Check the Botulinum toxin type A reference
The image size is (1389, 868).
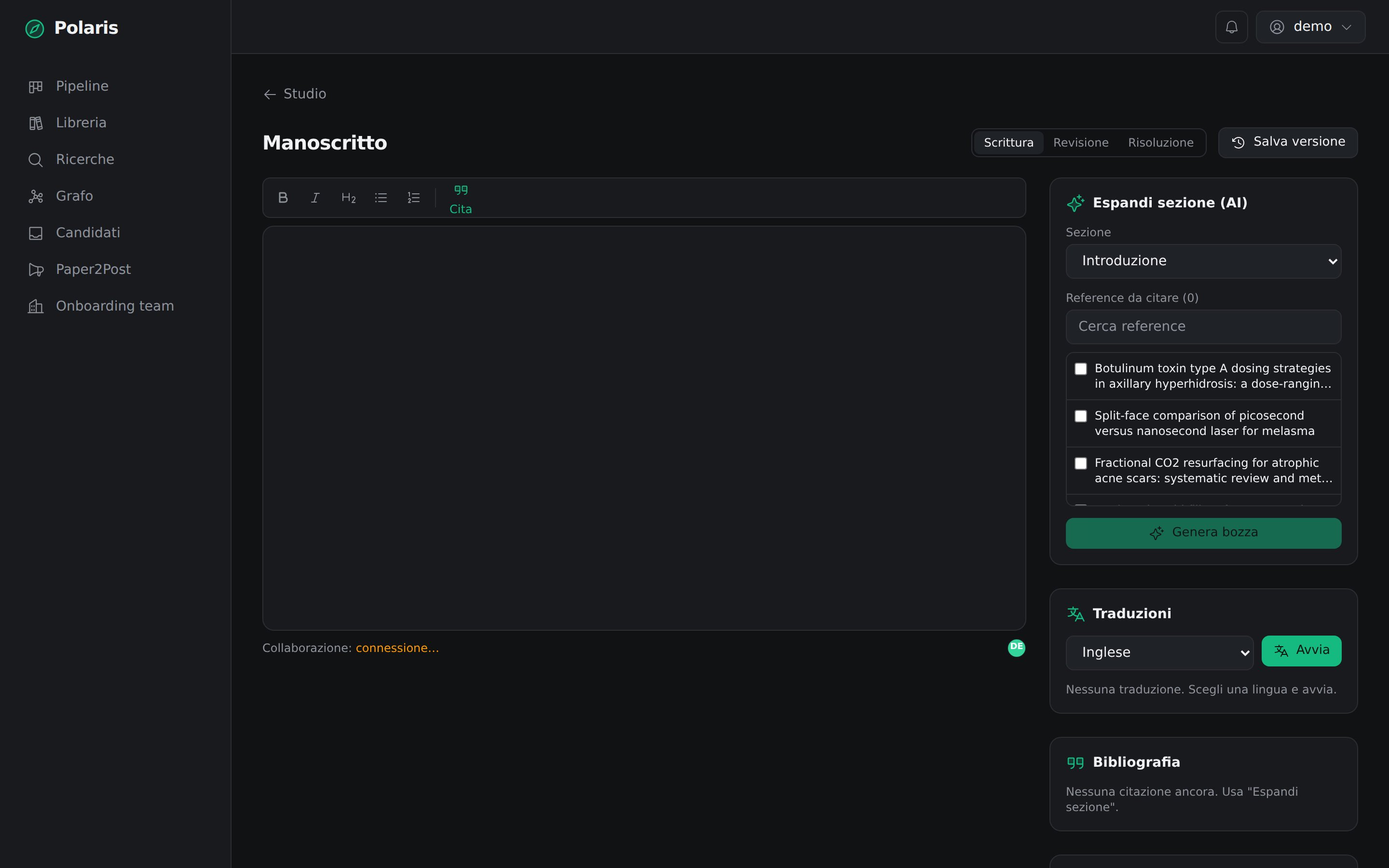coord(1081,368)
